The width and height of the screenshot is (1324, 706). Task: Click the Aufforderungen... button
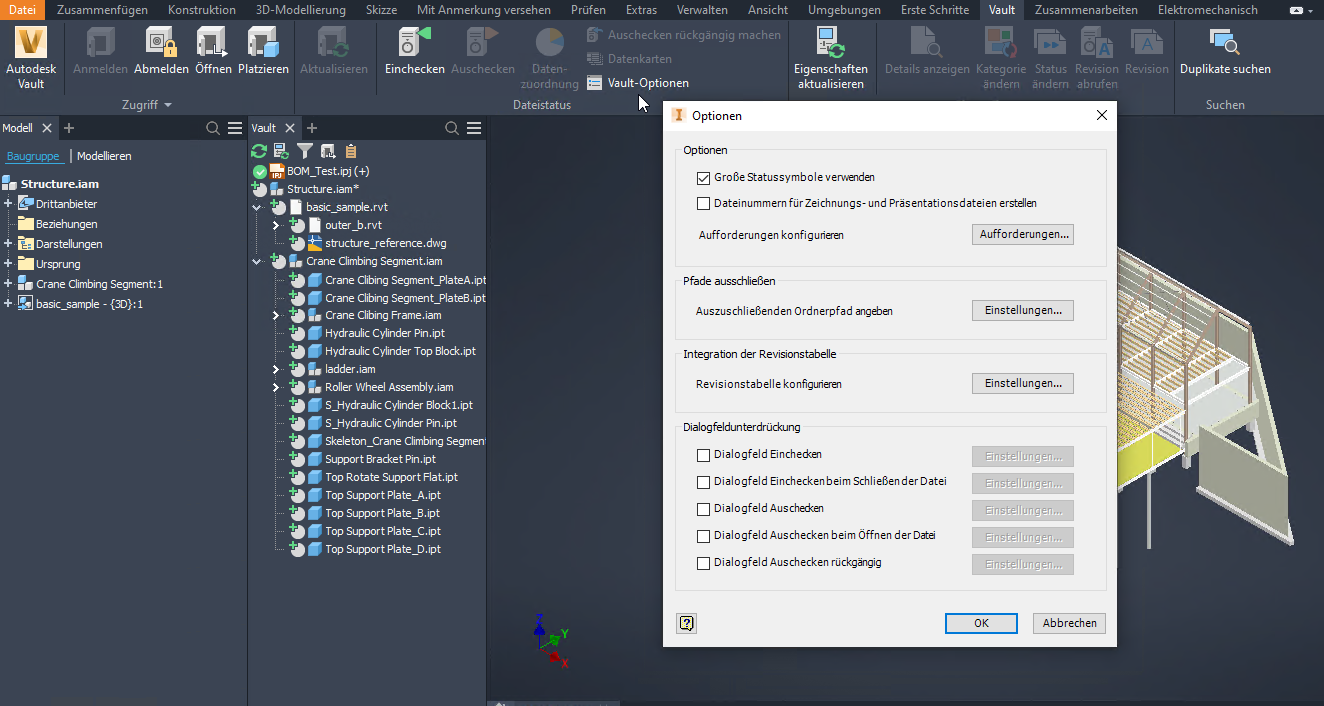[x=1023, y=235]
